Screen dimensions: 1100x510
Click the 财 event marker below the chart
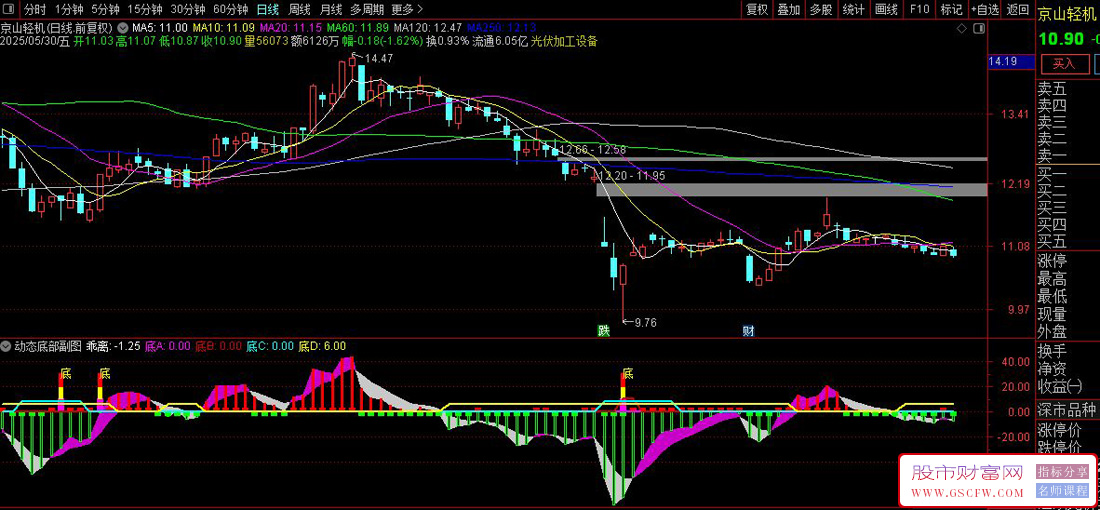(x=749, y=330)
